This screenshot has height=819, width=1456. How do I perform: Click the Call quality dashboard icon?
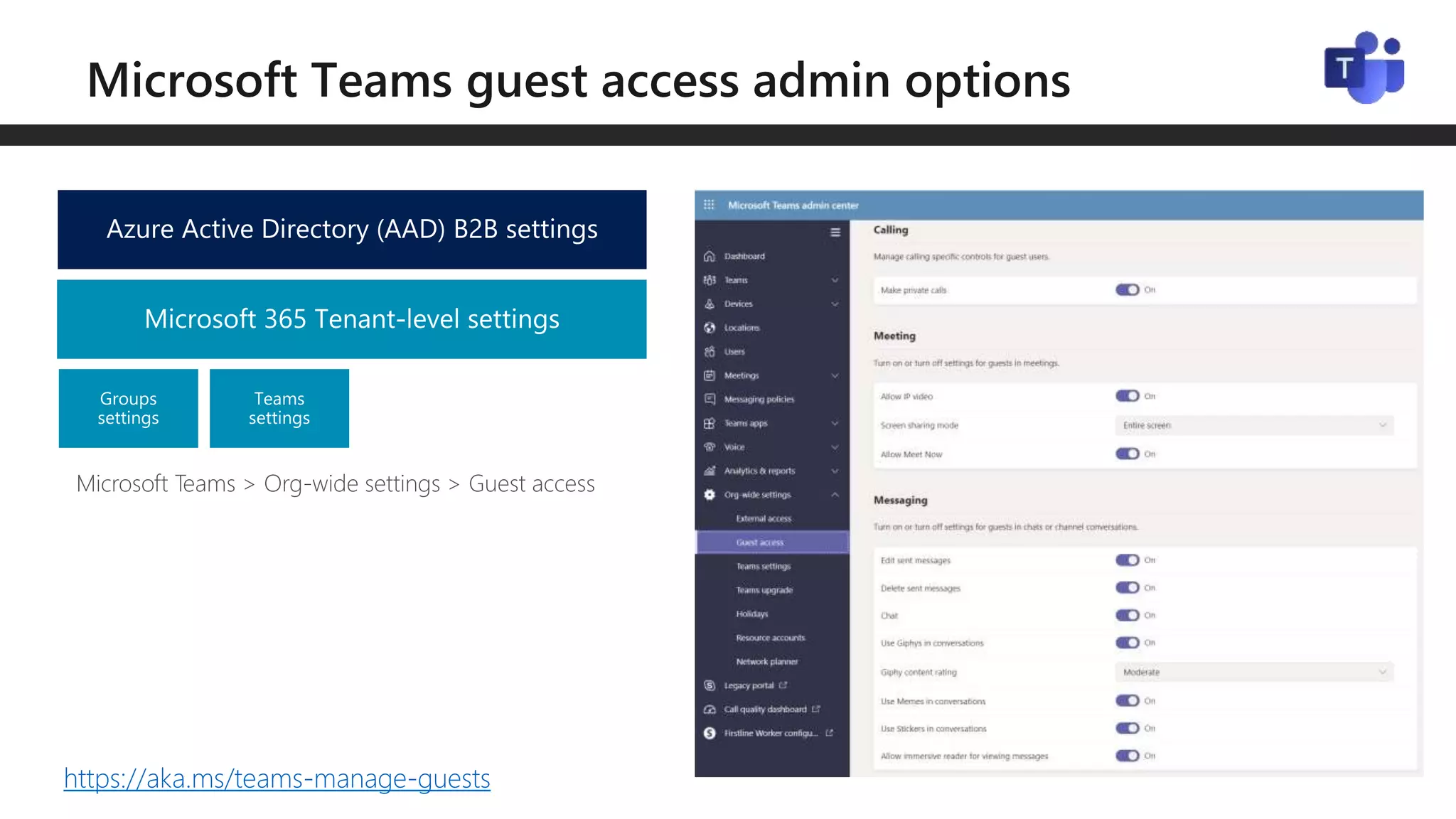click(710, 710)
